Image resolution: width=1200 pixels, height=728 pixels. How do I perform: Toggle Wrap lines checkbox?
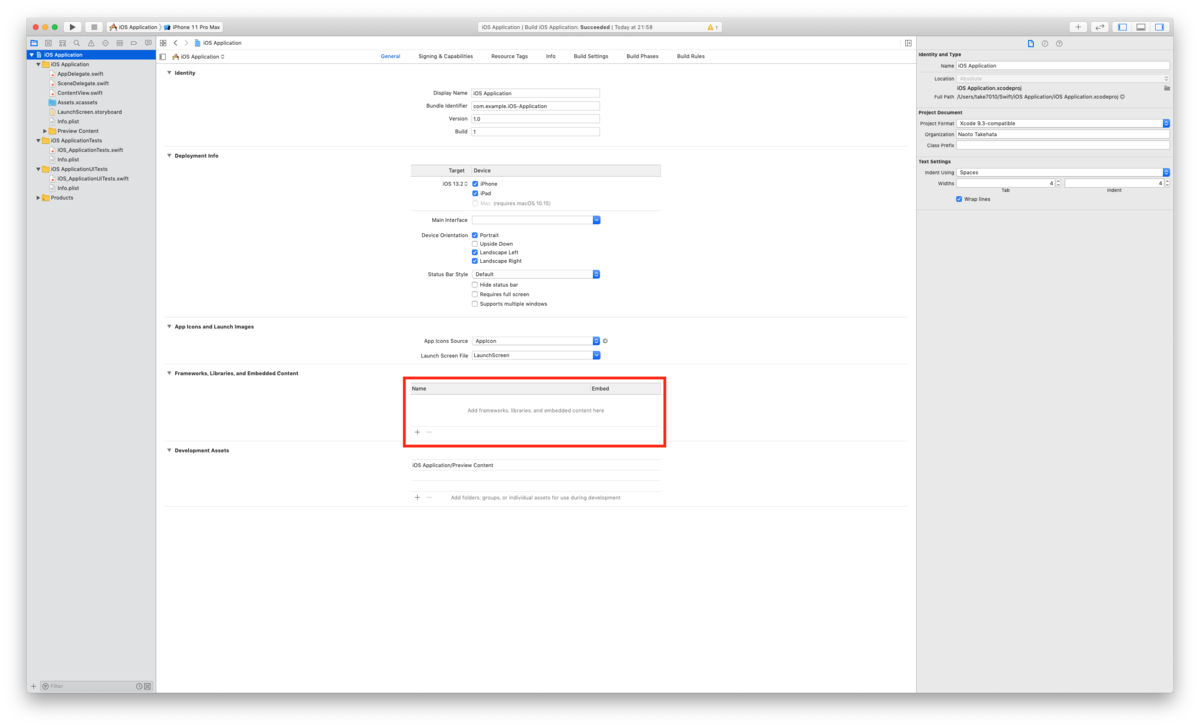(x=959, y=199)
